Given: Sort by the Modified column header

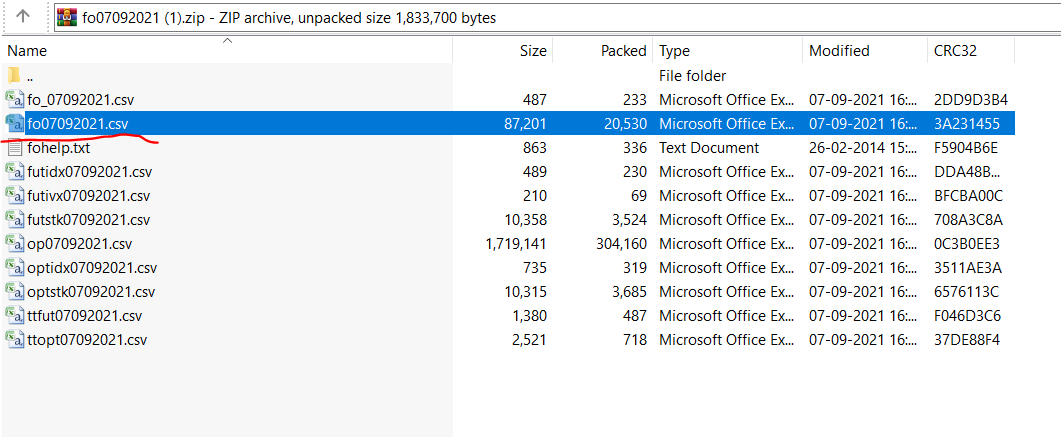Looking at the screenshot, I should 865,51.
